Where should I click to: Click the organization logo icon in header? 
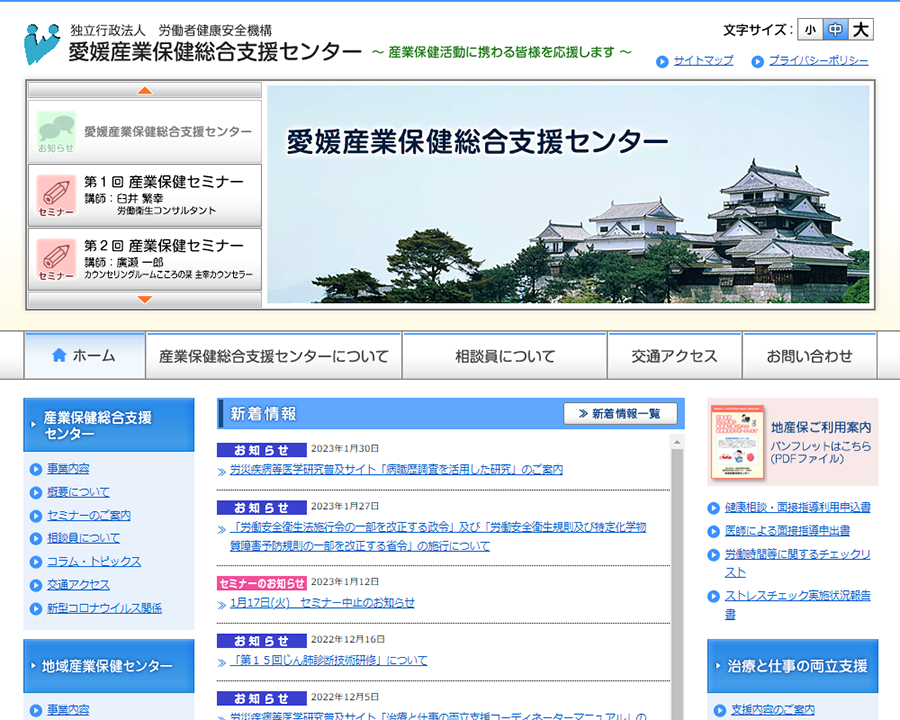tap(42, 43)
